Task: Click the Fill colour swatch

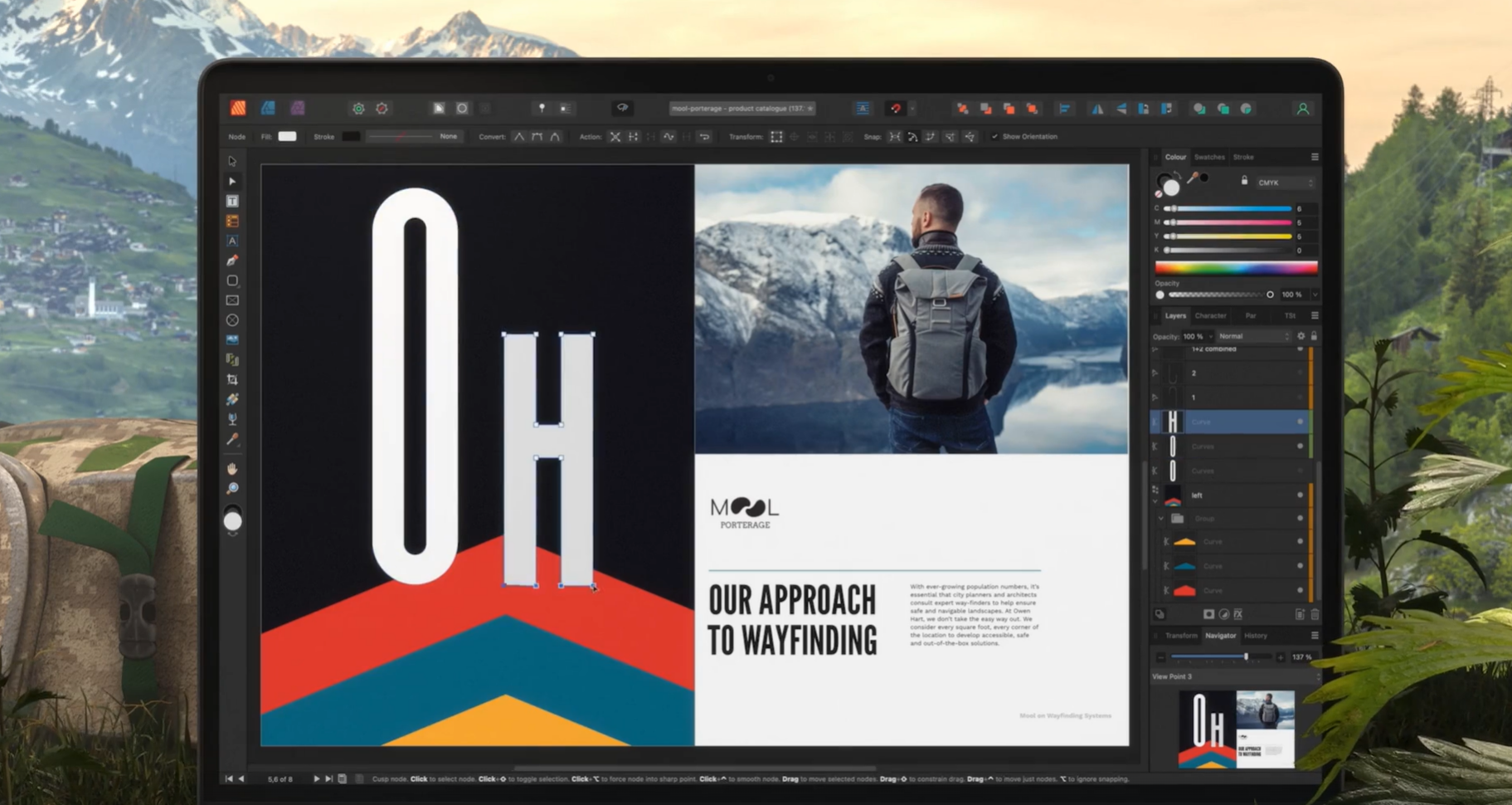Action: (x=287, y=137)
